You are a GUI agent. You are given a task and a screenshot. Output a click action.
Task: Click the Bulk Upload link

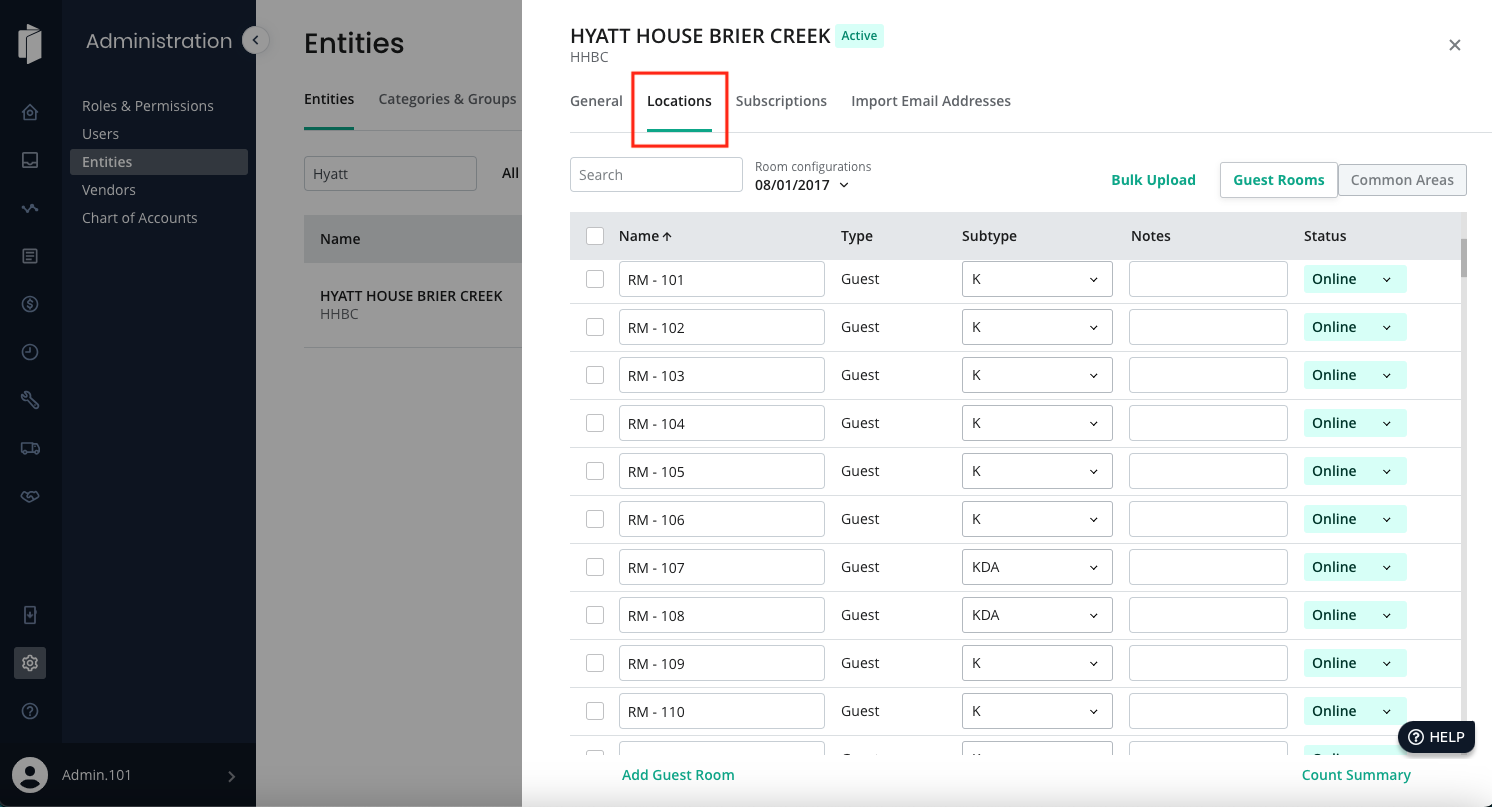[x=1153, y=180]
